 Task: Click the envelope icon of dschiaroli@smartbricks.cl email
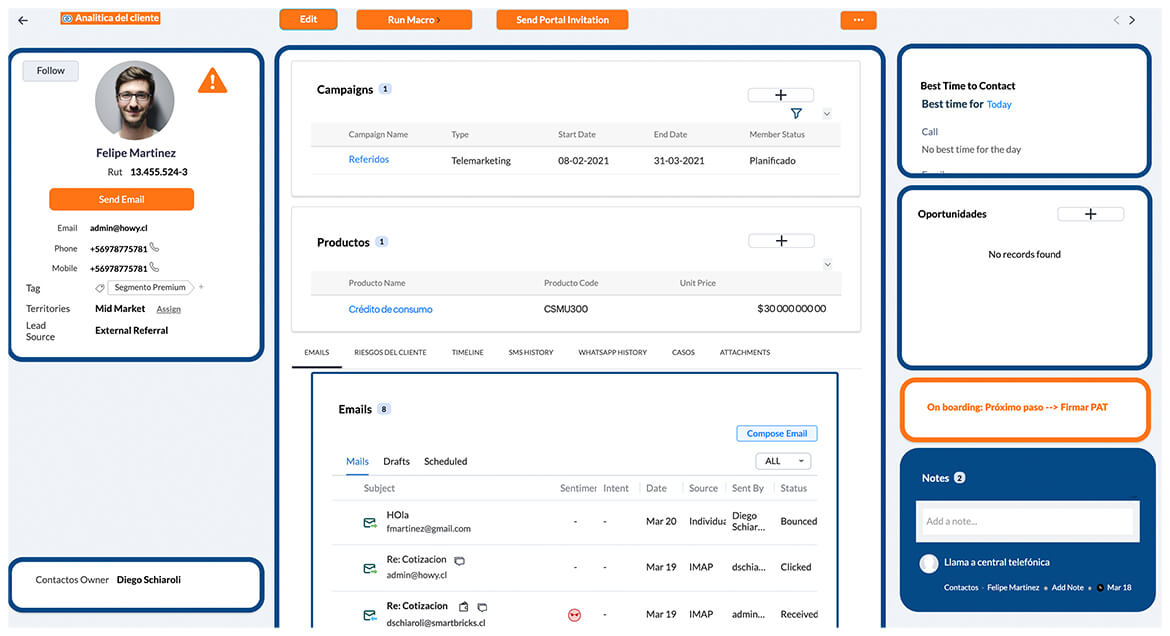[369, 615]
